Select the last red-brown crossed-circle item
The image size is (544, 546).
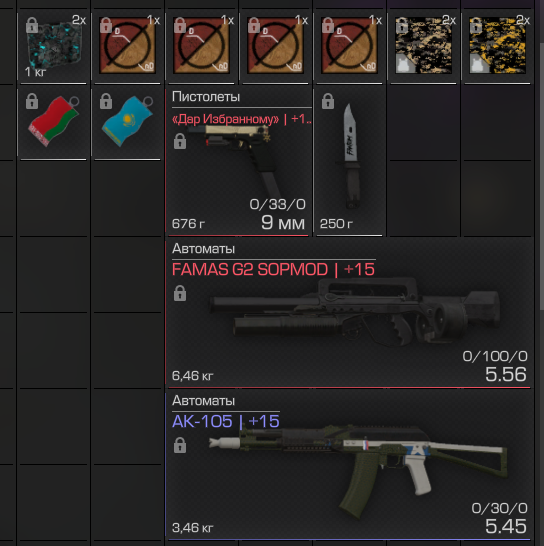[350, 47]
